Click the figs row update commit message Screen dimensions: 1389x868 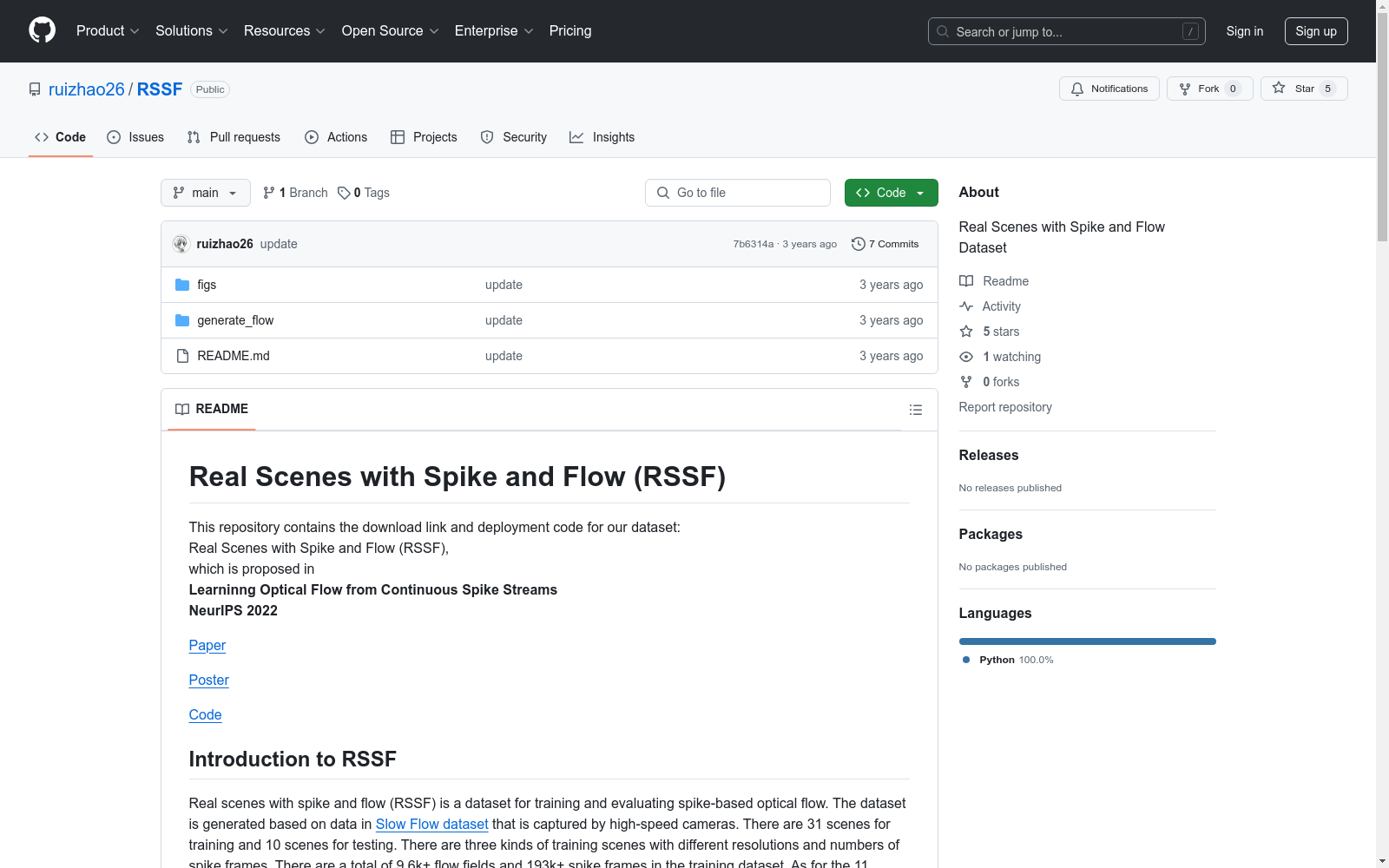[x=504, y=285]
